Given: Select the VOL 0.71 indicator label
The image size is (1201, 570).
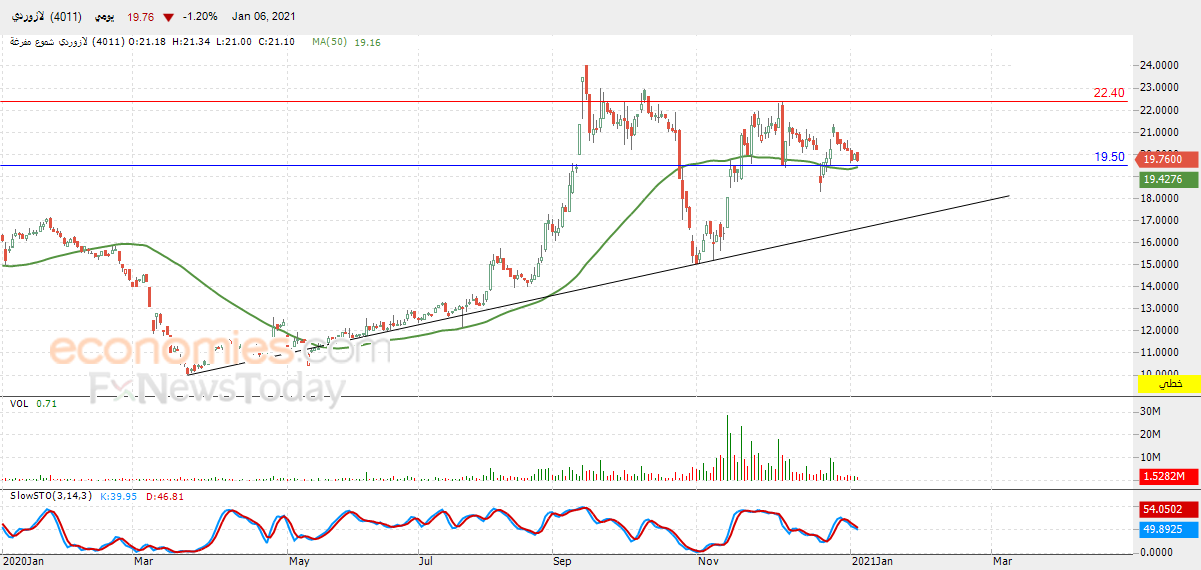Looking at the screenshot, I should (x=32, y=404).
